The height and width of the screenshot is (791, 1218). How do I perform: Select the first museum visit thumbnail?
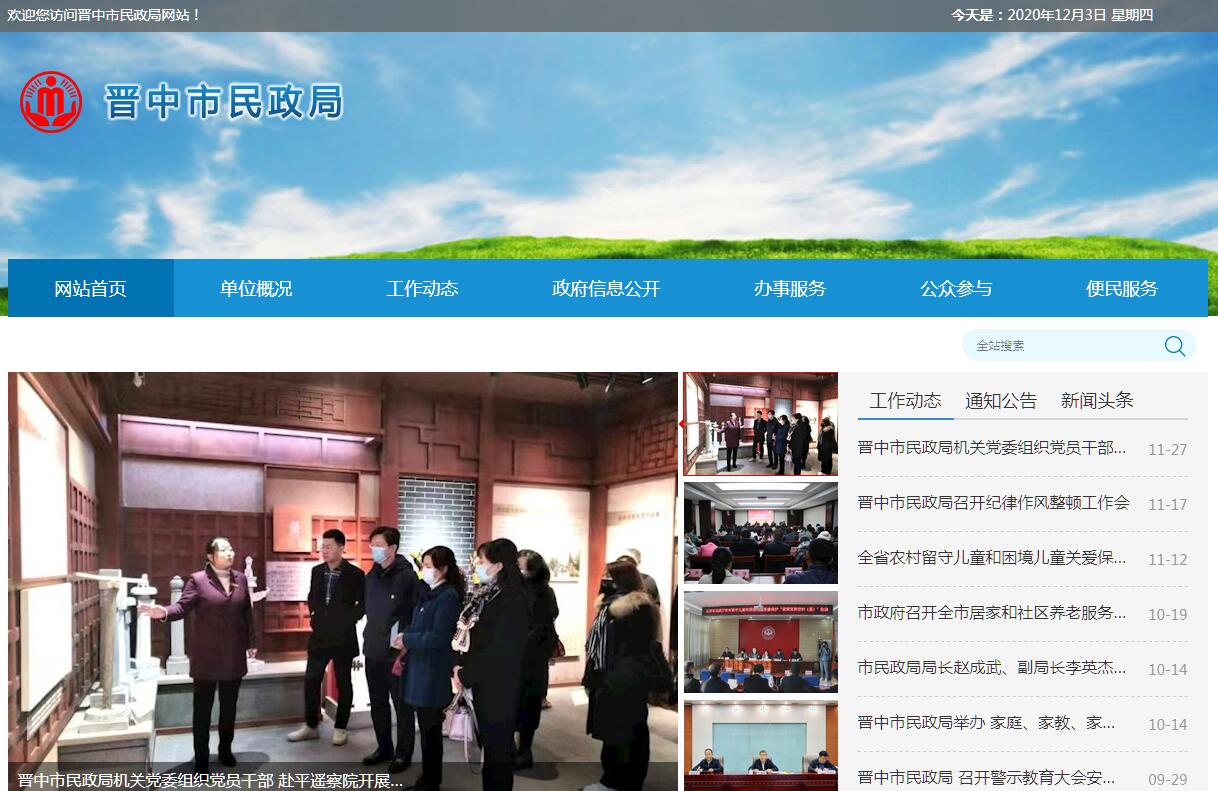click(761, 424)
